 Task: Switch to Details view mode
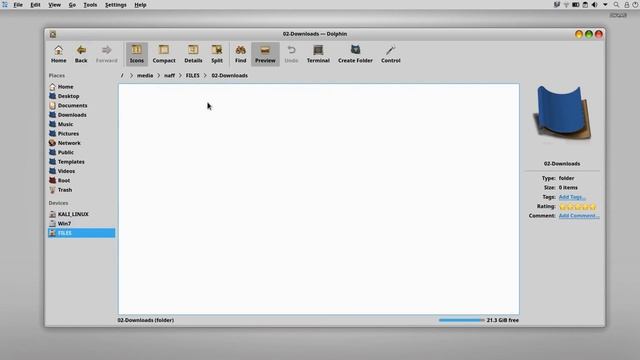tap(193, 54)
